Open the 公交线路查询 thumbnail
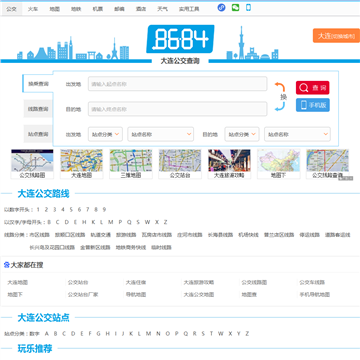This screenshot has height=360, width=360. pos(328,164)
